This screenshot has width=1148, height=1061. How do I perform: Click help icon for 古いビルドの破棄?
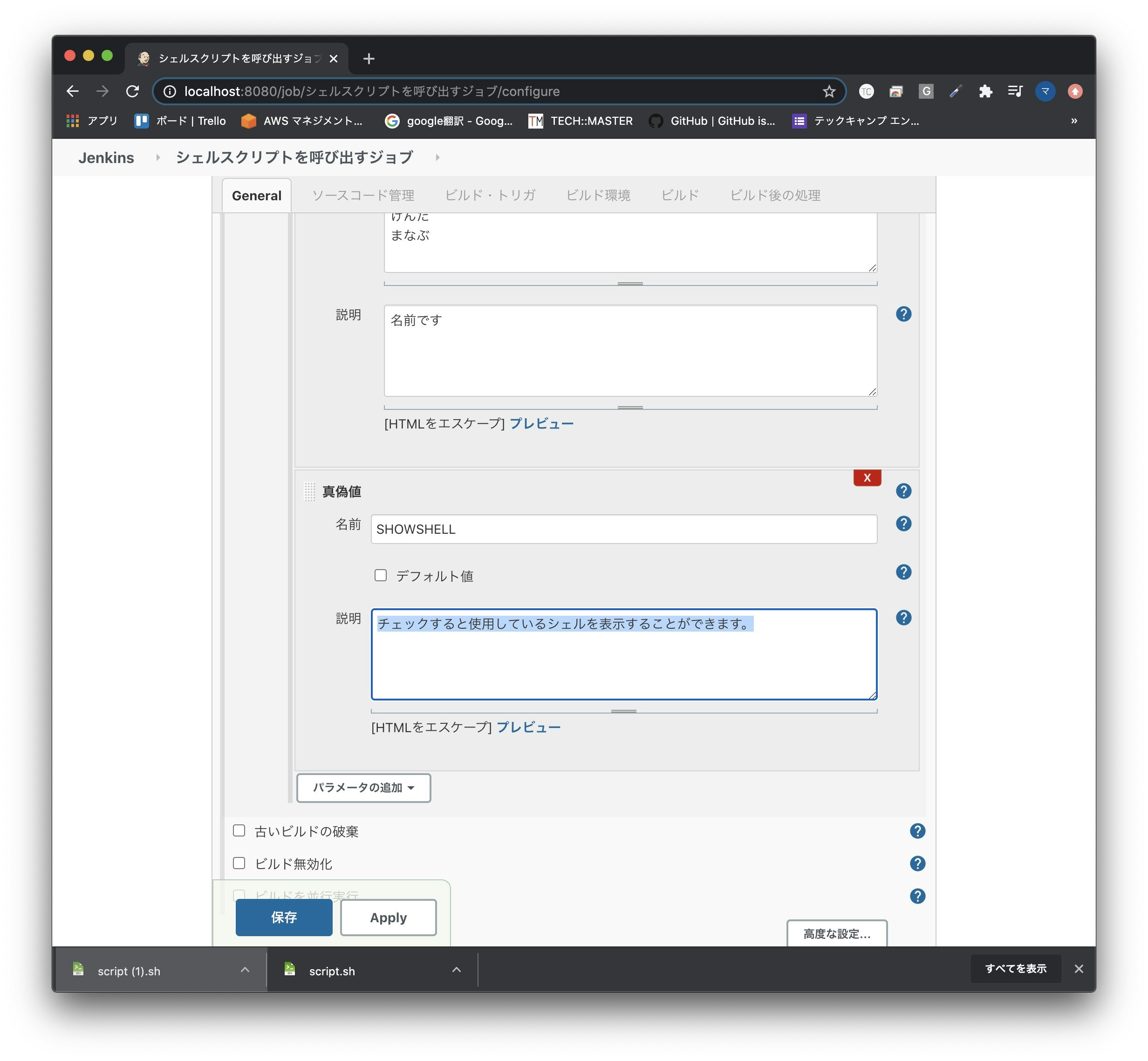click(x=917, y=831)
